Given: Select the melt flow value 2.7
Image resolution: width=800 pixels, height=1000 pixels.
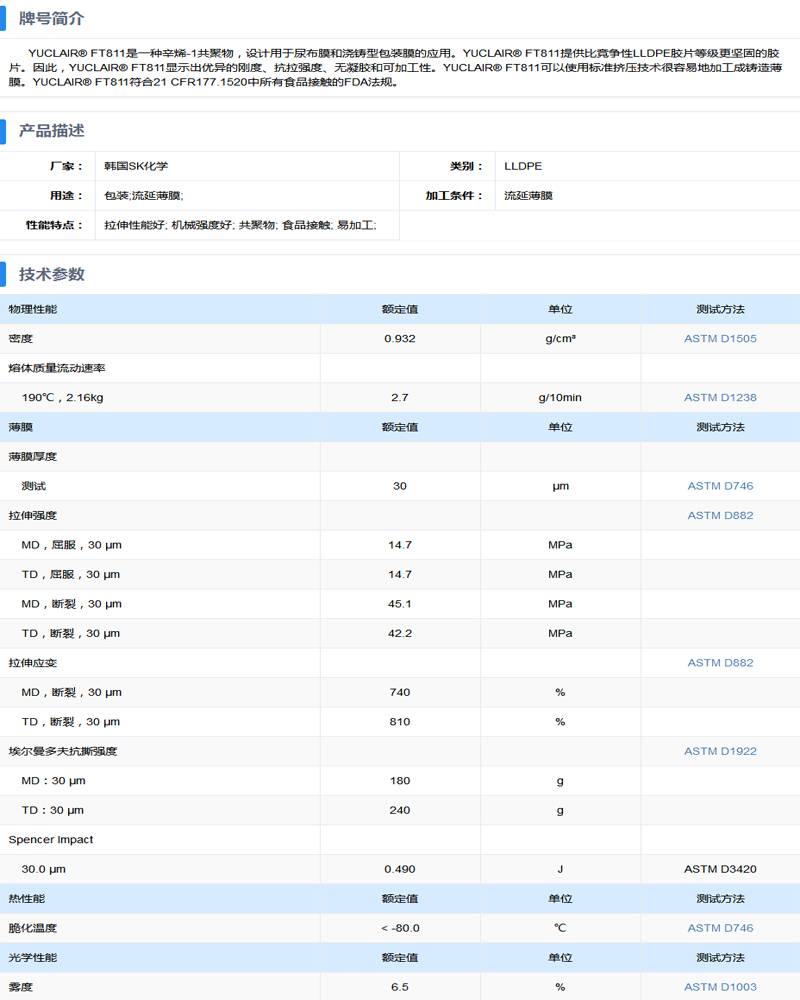Looking at the screenshot, I should point(400,397).
